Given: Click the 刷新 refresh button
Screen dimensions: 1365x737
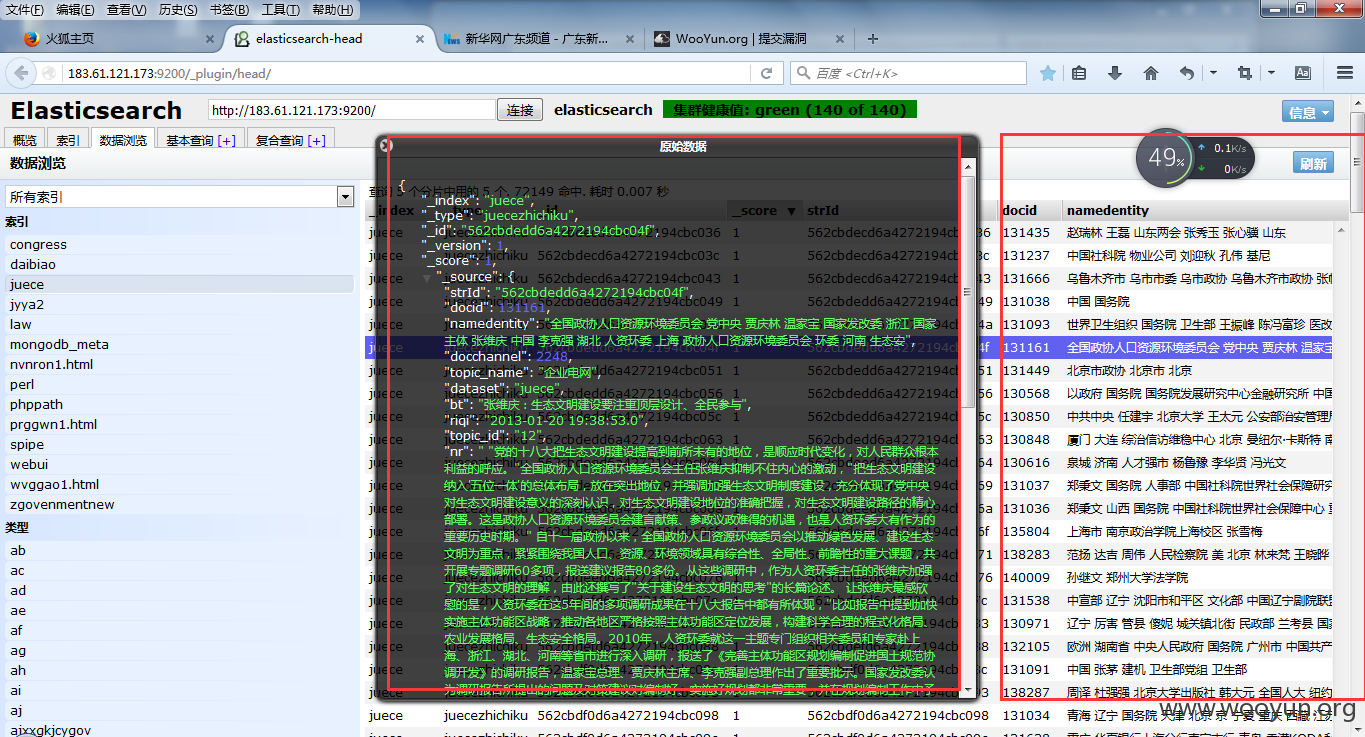Looking at the screenshot, I should (x=1313, y=164).
